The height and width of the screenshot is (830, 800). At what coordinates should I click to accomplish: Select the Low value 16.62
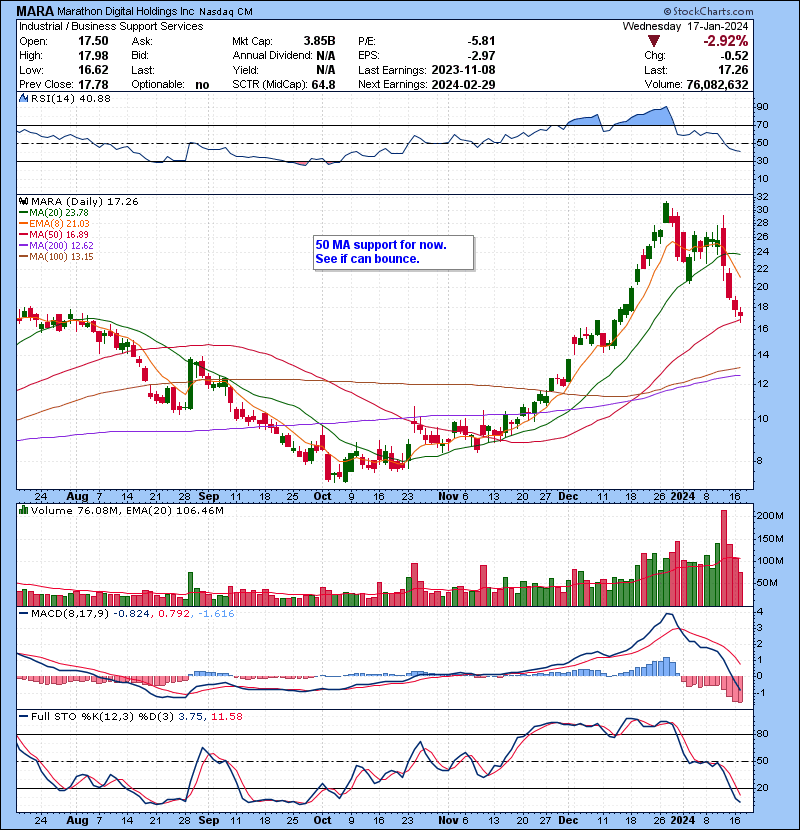[93, 70]
